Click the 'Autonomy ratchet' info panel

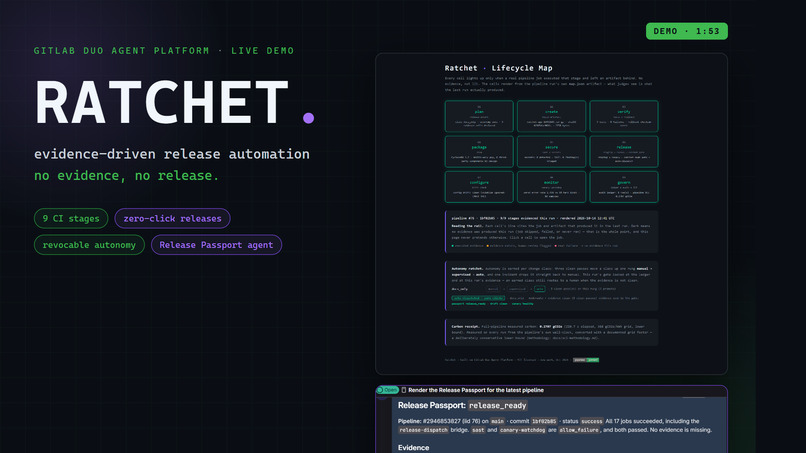552,285
